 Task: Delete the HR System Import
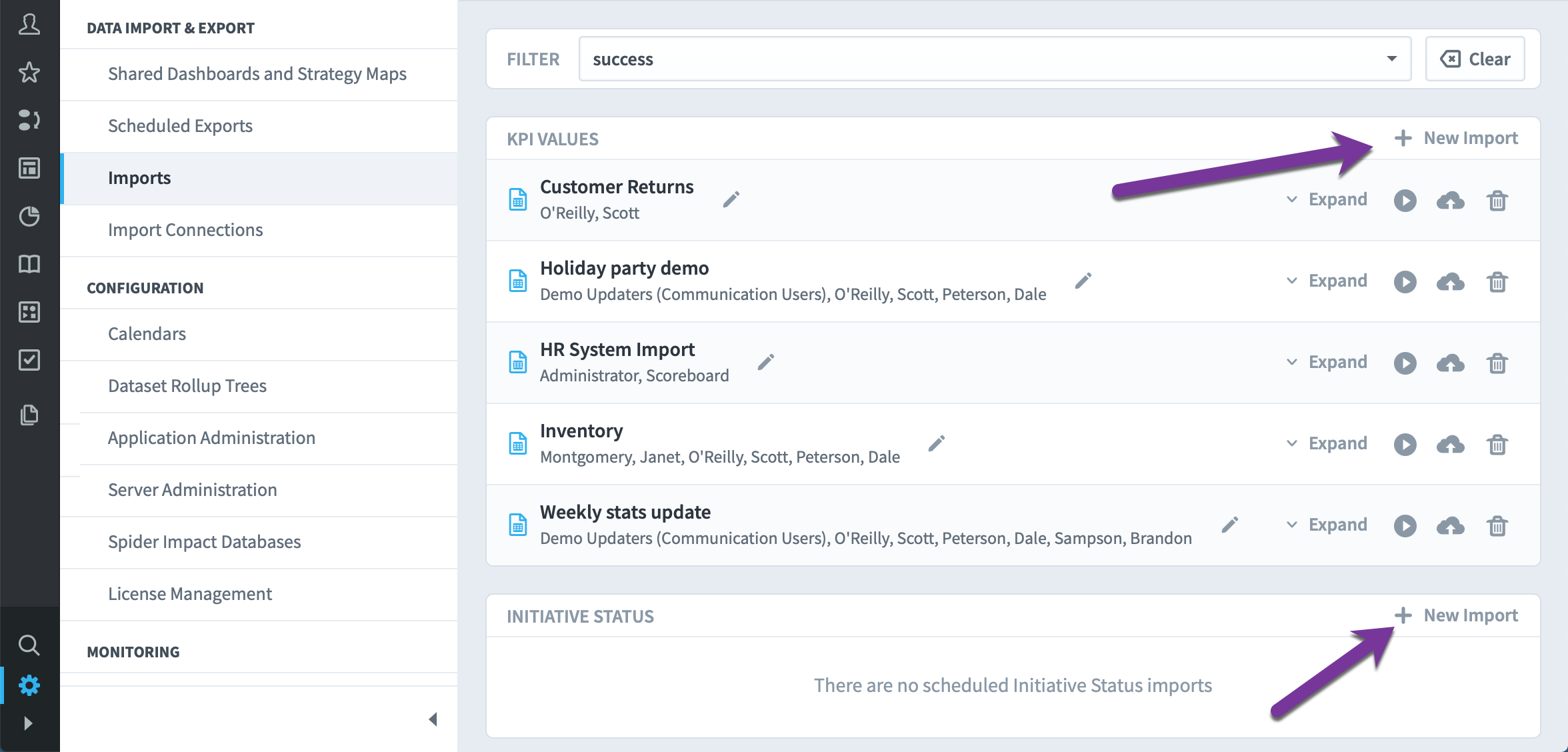1497,363
